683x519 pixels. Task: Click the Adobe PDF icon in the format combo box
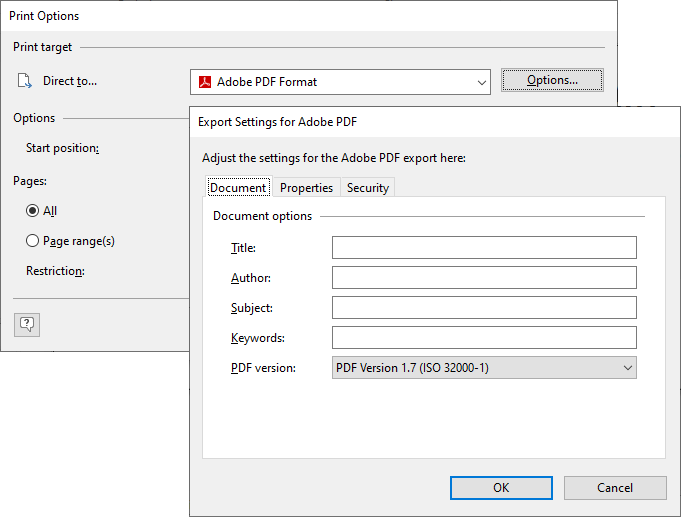[x=205, y=82]
